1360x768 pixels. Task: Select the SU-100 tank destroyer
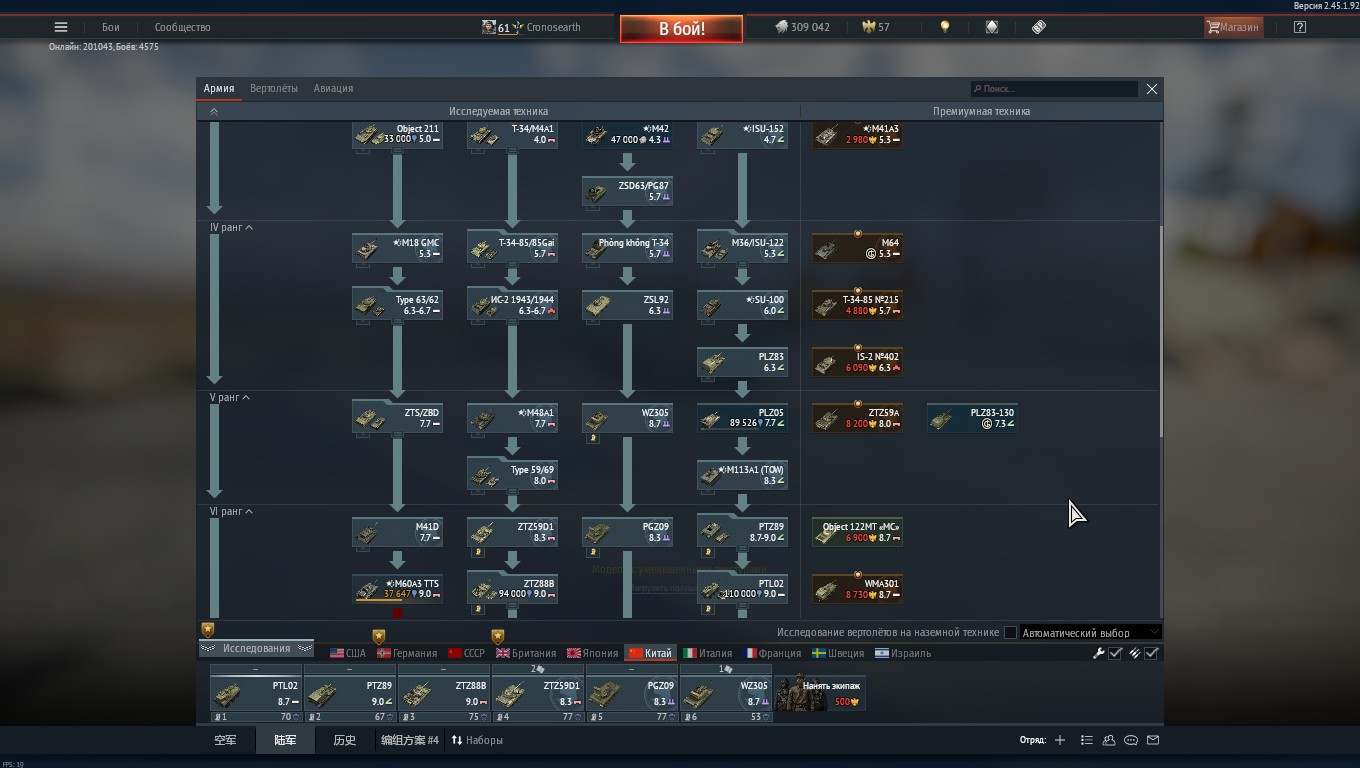742,306
